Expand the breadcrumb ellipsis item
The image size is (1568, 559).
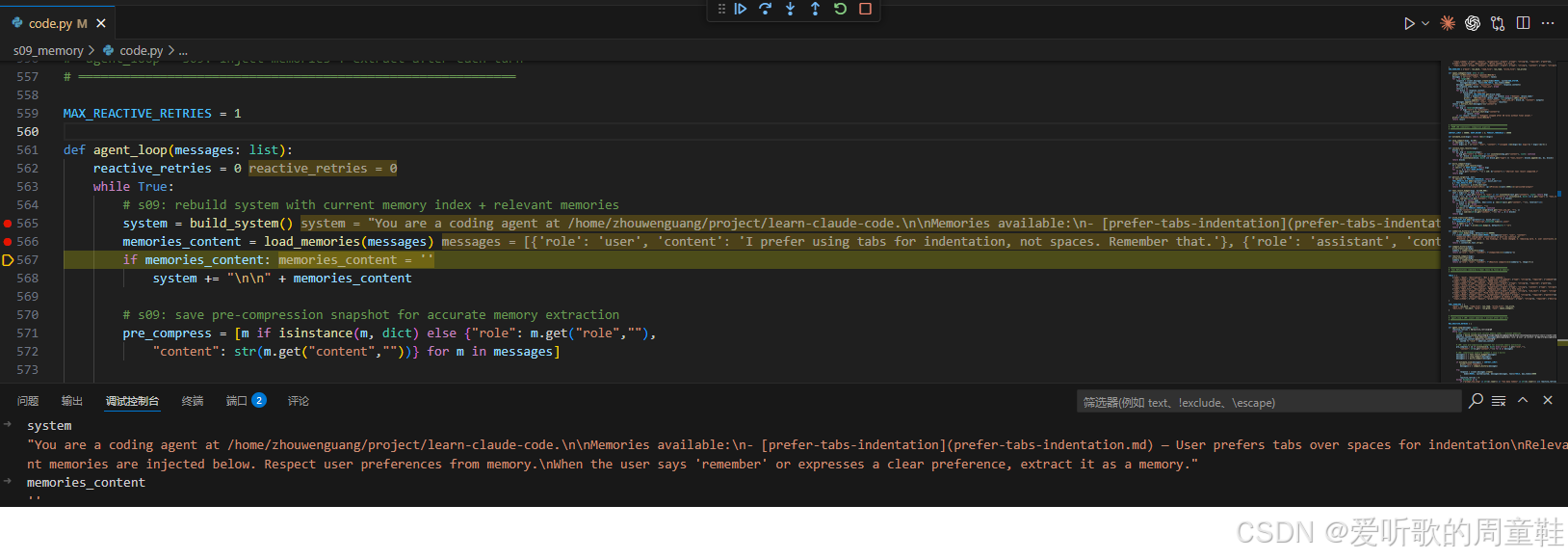click(x=183, y=50)
